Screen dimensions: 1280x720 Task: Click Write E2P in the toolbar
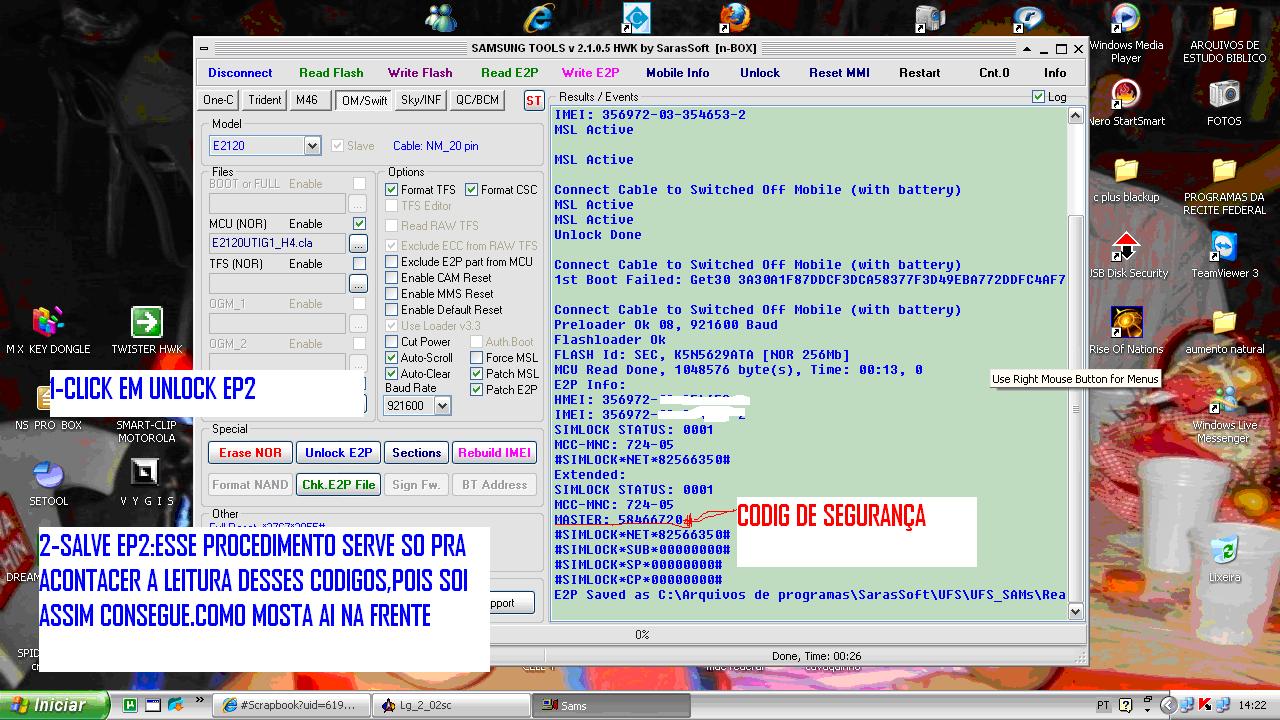point(590,73)
